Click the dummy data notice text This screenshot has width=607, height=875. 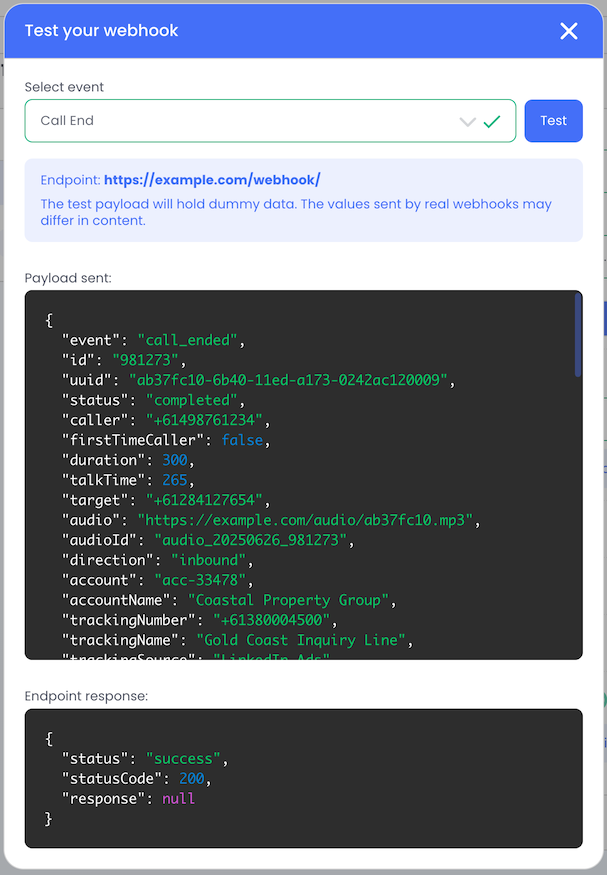click(296, 212)
